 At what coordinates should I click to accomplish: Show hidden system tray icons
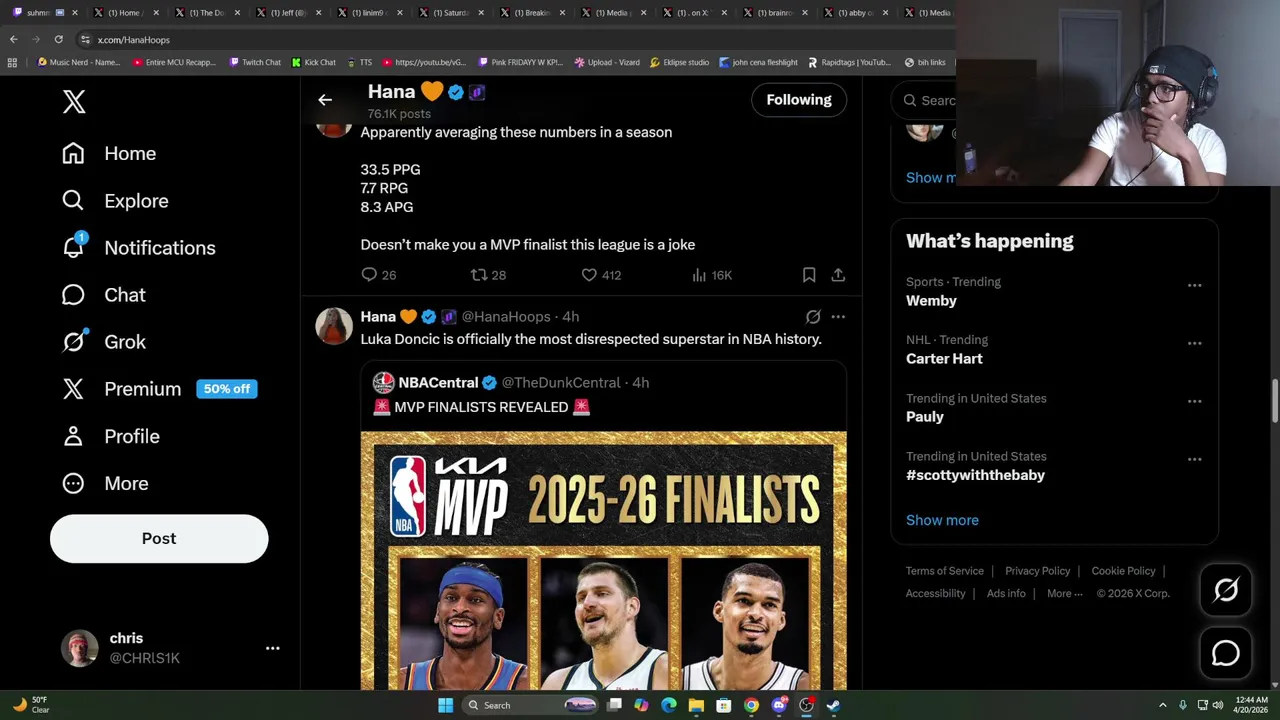pyautogui.click(x=1162, y=705)
